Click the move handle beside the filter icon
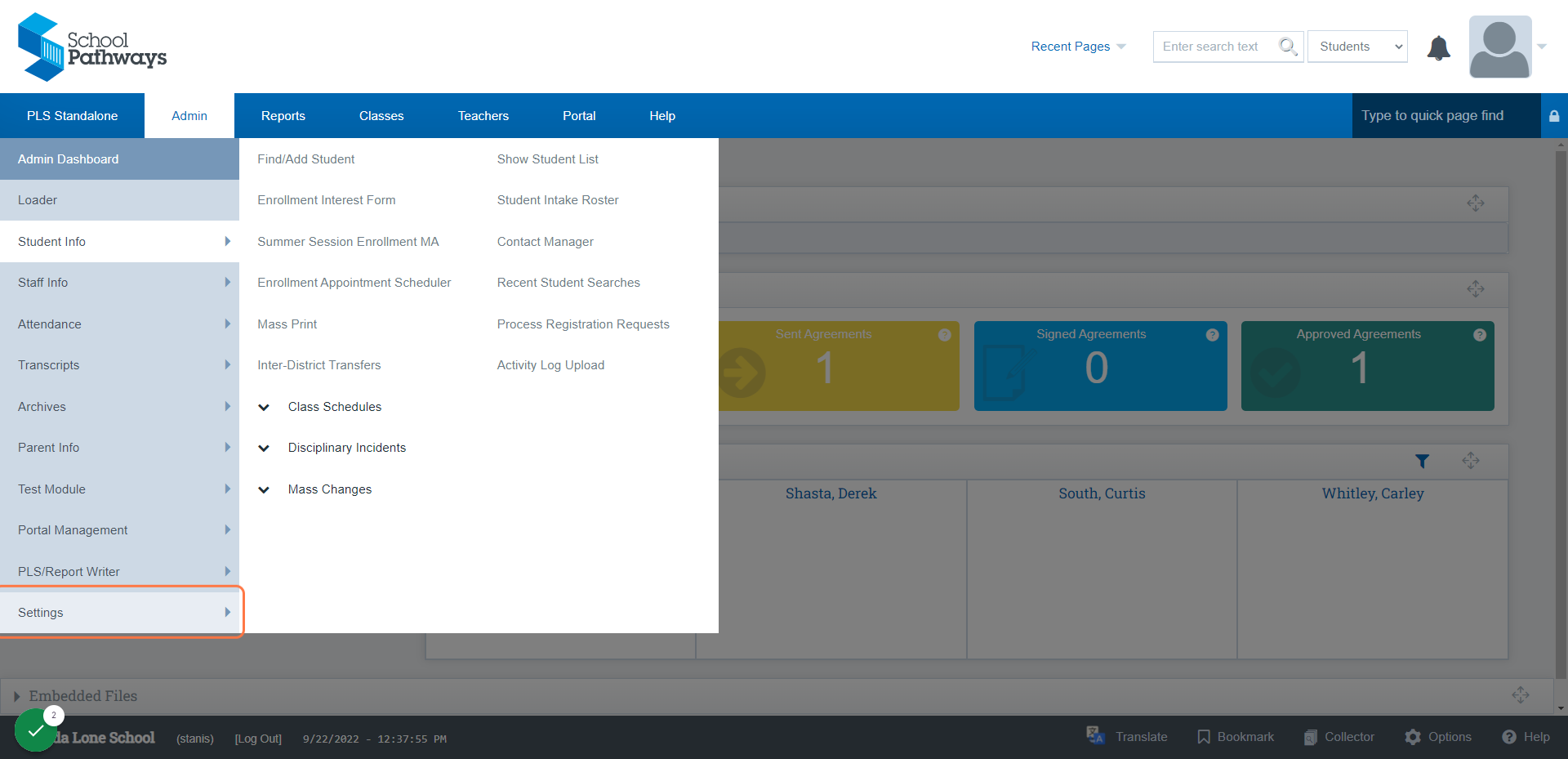 [1471, 461]
